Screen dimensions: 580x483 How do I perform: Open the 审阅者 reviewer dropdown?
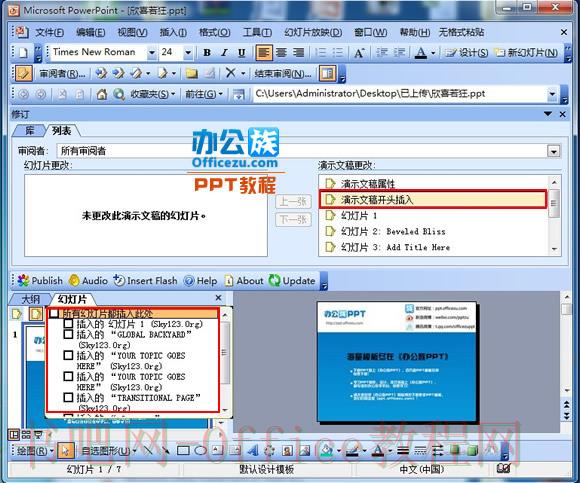pyautogui.click(x=553, y=151)
